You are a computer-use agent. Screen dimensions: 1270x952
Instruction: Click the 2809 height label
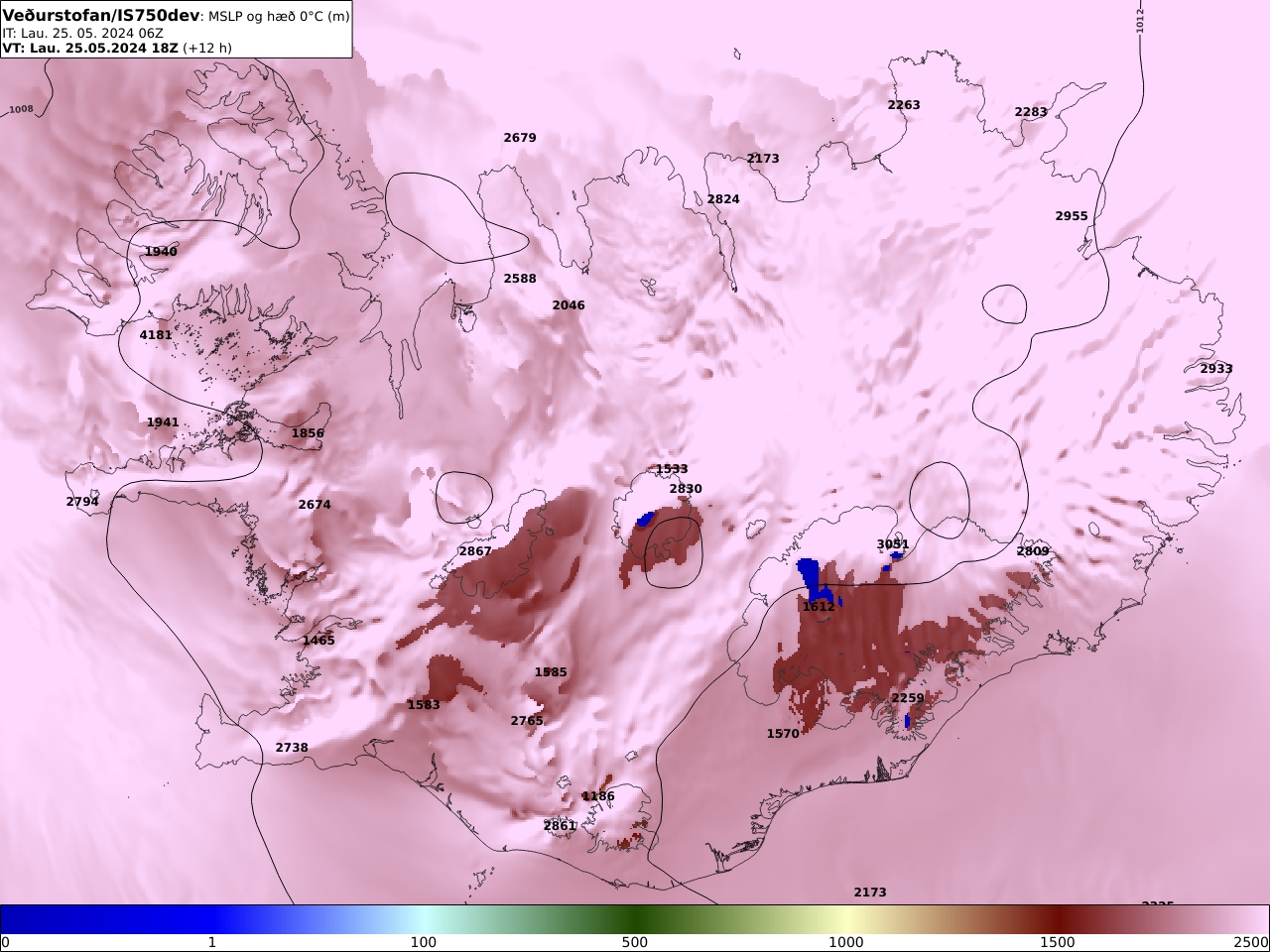coord(1033,551)
